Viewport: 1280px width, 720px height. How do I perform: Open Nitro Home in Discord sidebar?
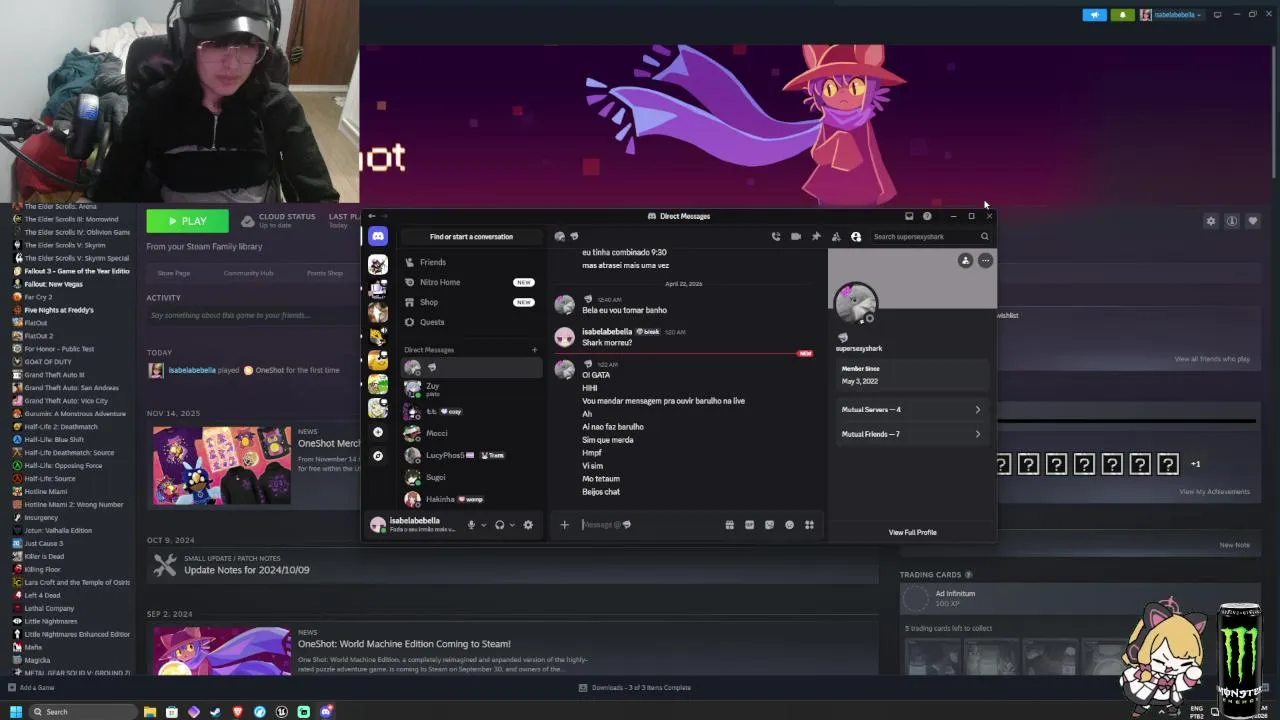(470, 282)
